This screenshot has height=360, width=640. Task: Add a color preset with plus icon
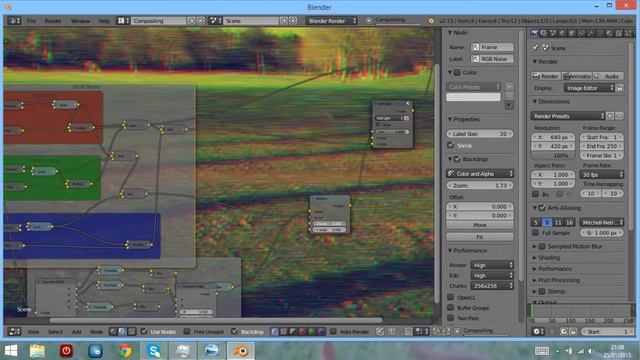point(509,87)
